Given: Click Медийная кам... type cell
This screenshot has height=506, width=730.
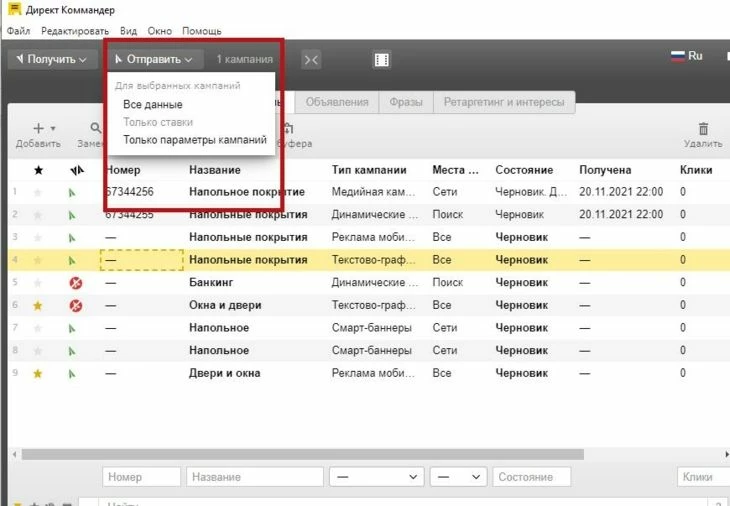Looking at the screenshot, I should (x=373, y=192).
